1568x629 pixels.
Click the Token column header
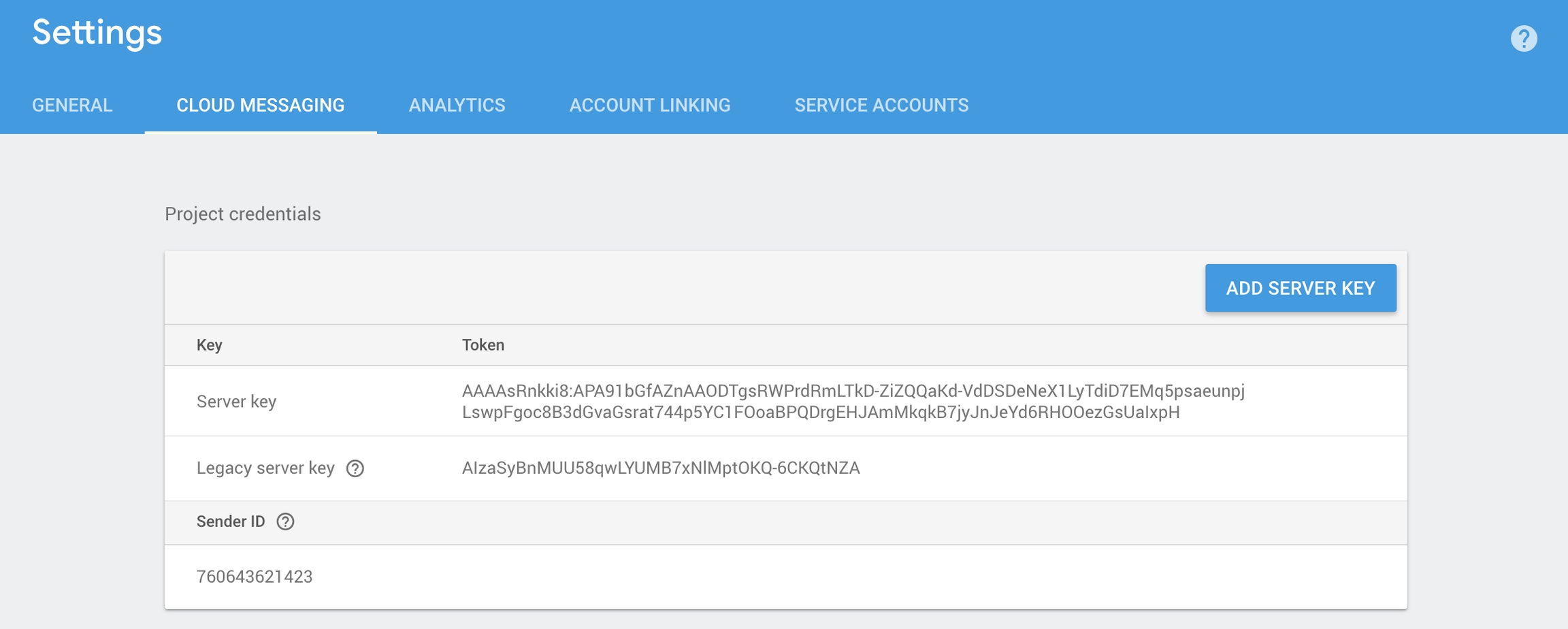(x=483, y=345)
